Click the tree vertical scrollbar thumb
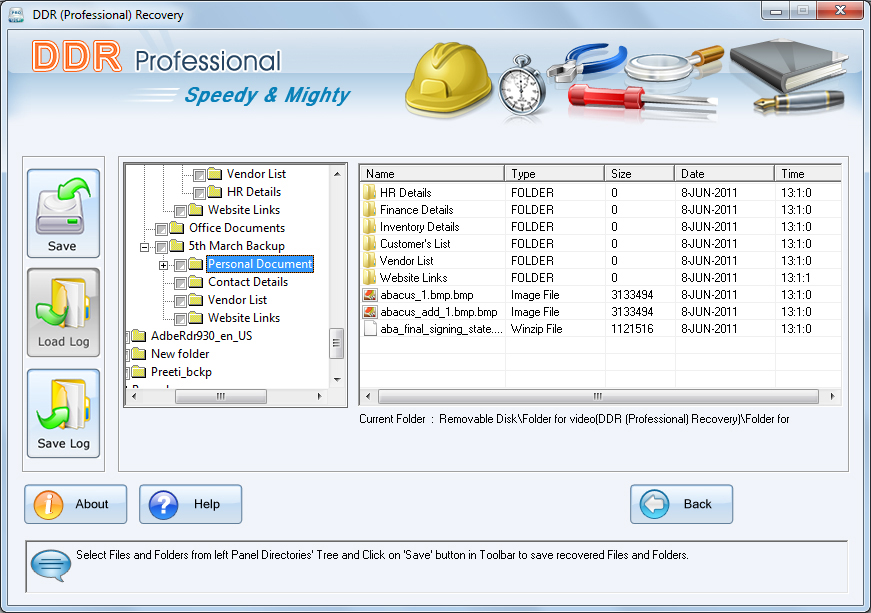The image size is (871, 613). point(336,343)
